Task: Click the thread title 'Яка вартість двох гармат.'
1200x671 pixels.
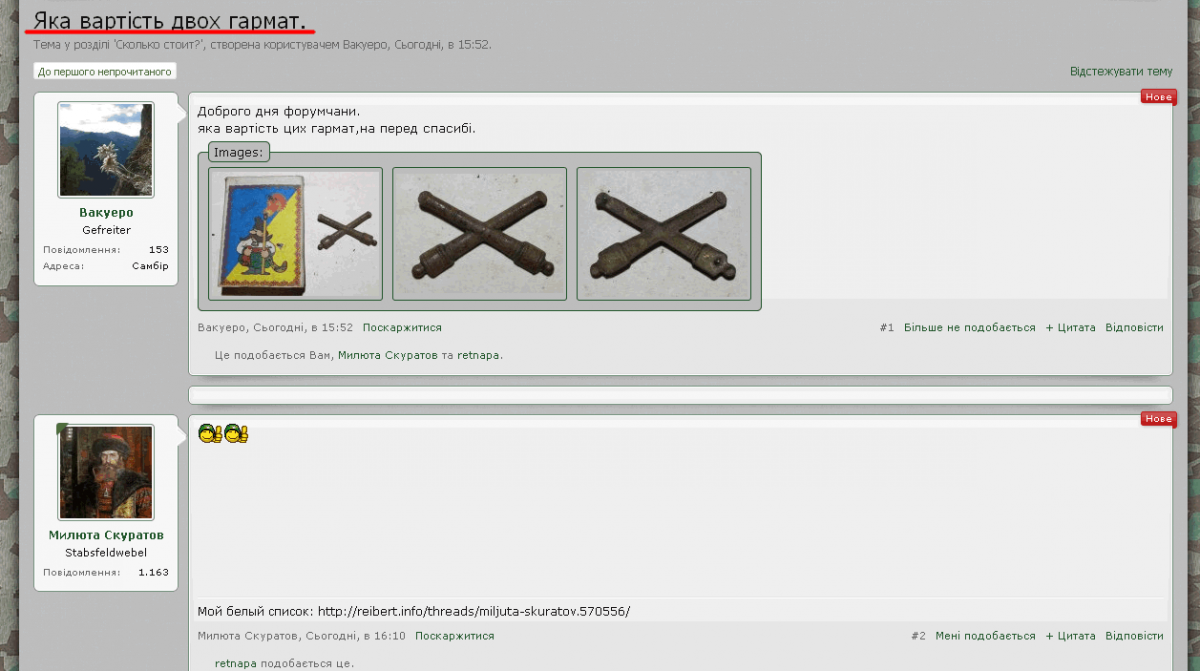Action: pos(170,20)
